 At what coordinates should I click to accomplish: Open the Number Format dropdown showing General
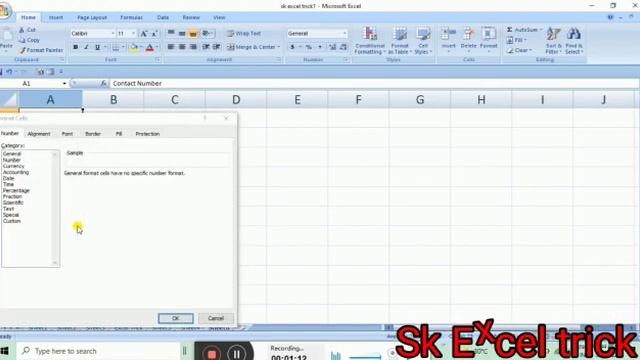(345, 33)
